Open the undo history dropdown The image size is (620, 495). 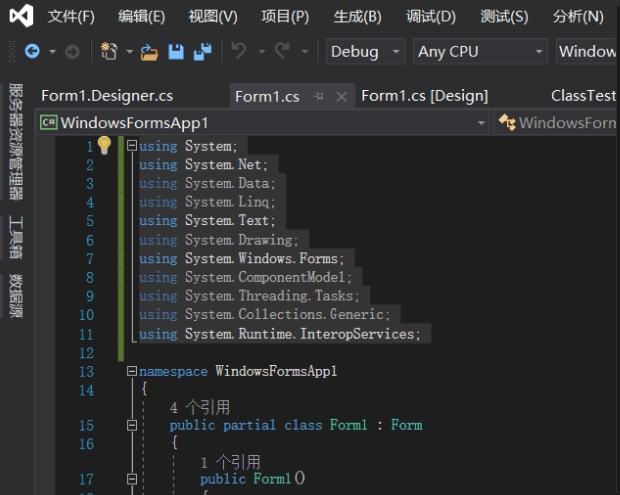[261, 51]
